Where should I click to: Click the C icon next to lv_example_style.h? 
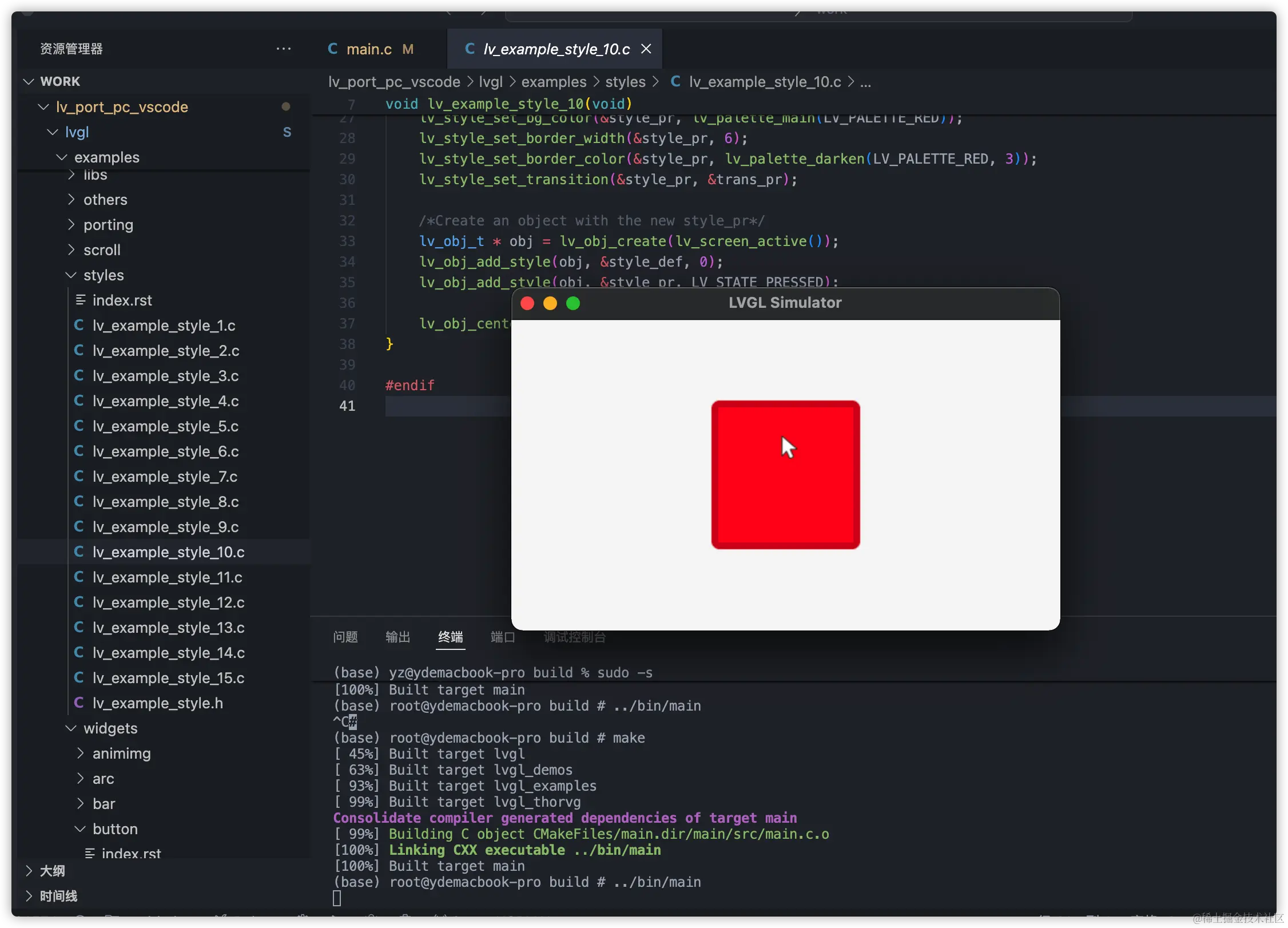point(79,703)
